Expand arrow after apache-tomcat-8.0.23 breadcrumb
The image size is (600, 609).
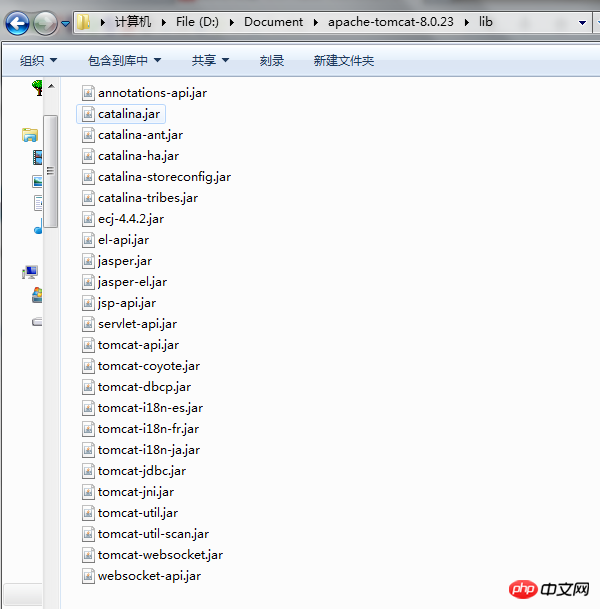(467, 23)
